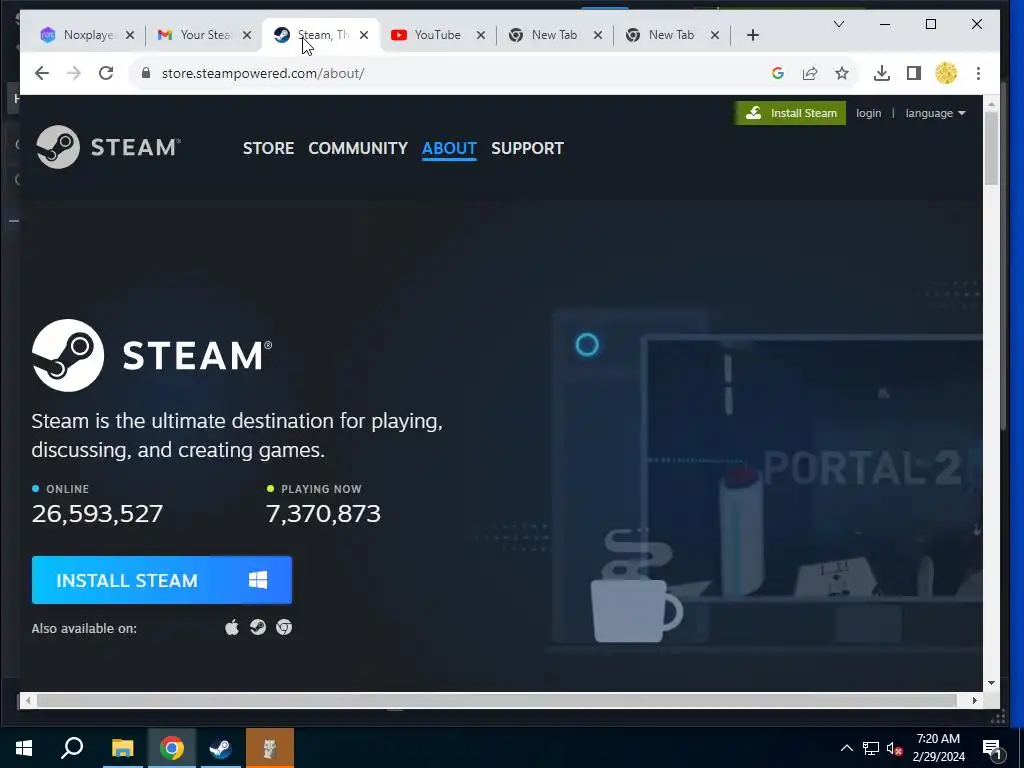1024x768 pixels.
Task: Click the forward navigation arrow
Action: 74,73
